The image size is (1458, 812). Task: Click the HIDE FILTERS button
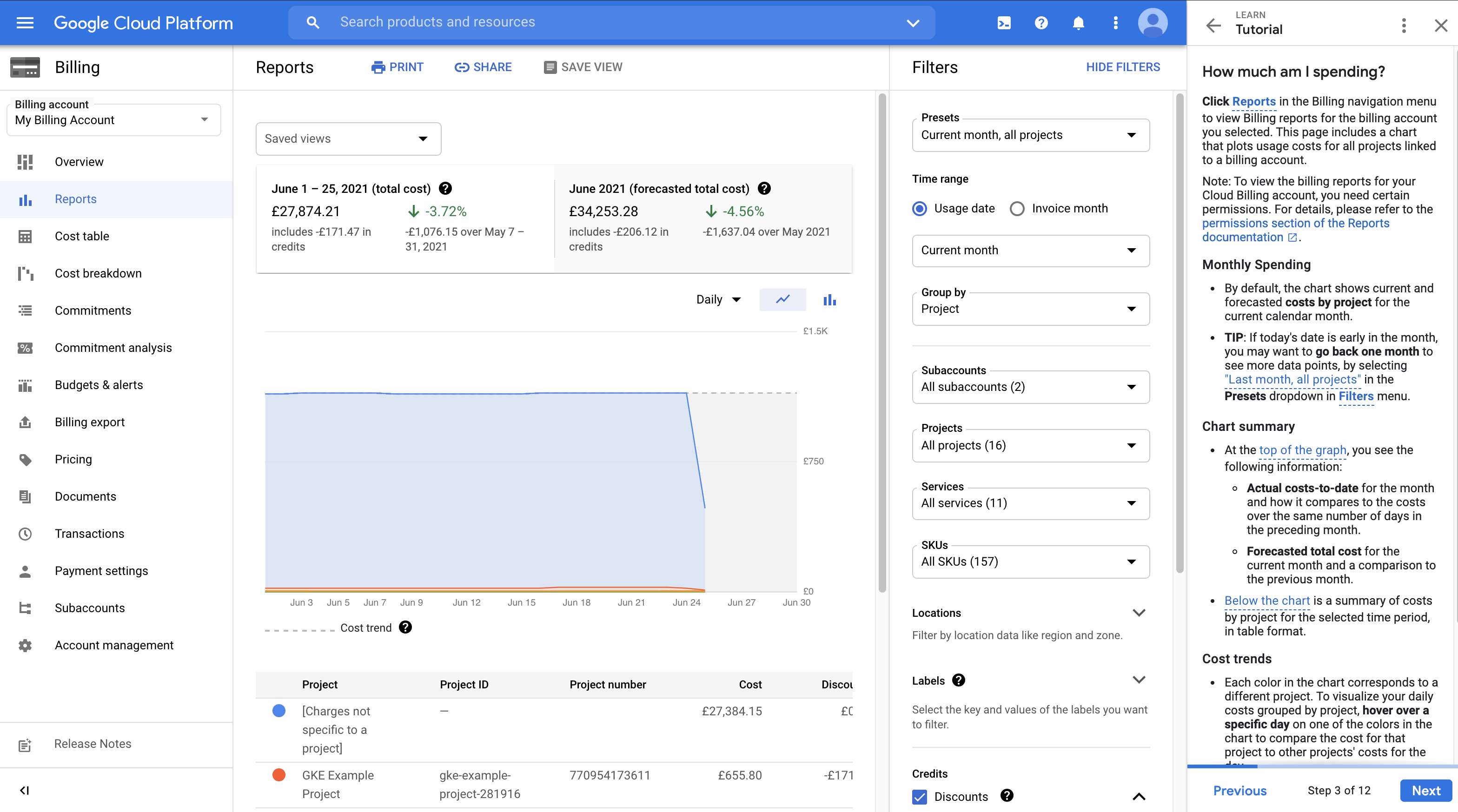[x=1123, y=67]
